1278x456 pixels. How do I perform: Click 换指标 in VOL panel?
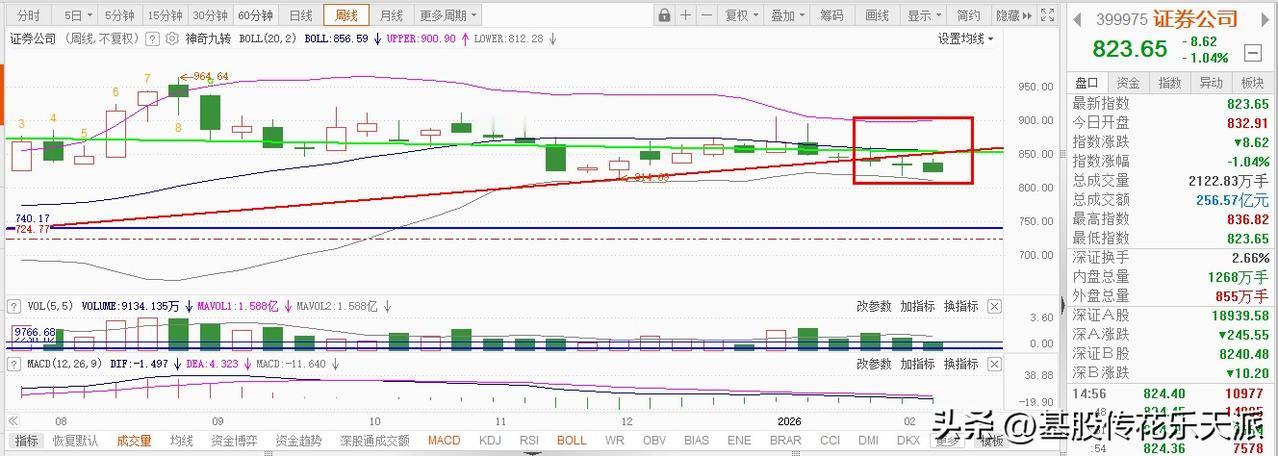pos(961,307)
